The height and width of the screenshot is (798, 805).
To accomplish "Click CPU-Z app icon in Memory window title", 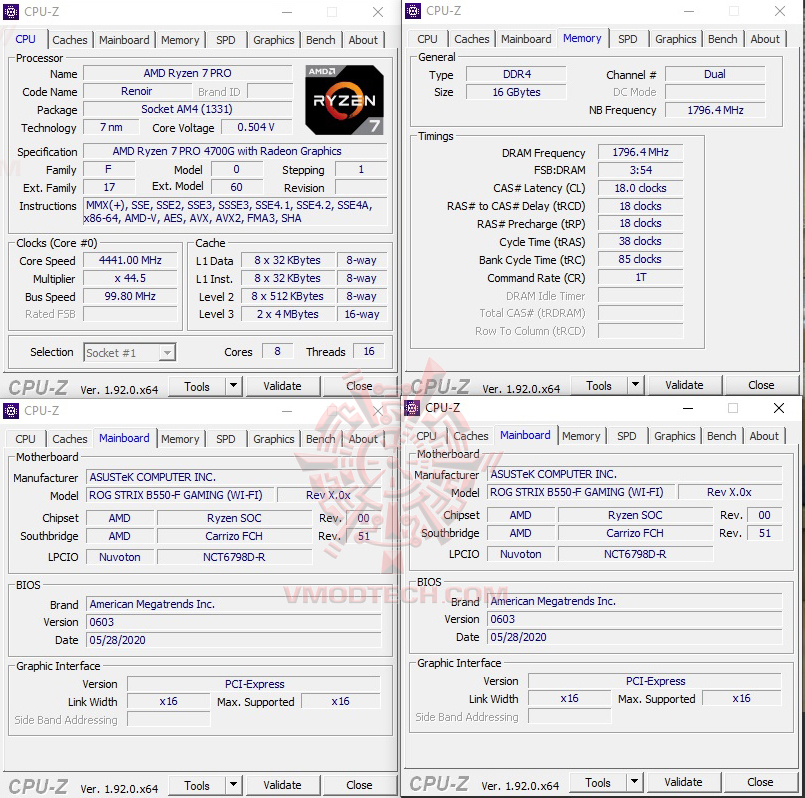I will (413, 10).
